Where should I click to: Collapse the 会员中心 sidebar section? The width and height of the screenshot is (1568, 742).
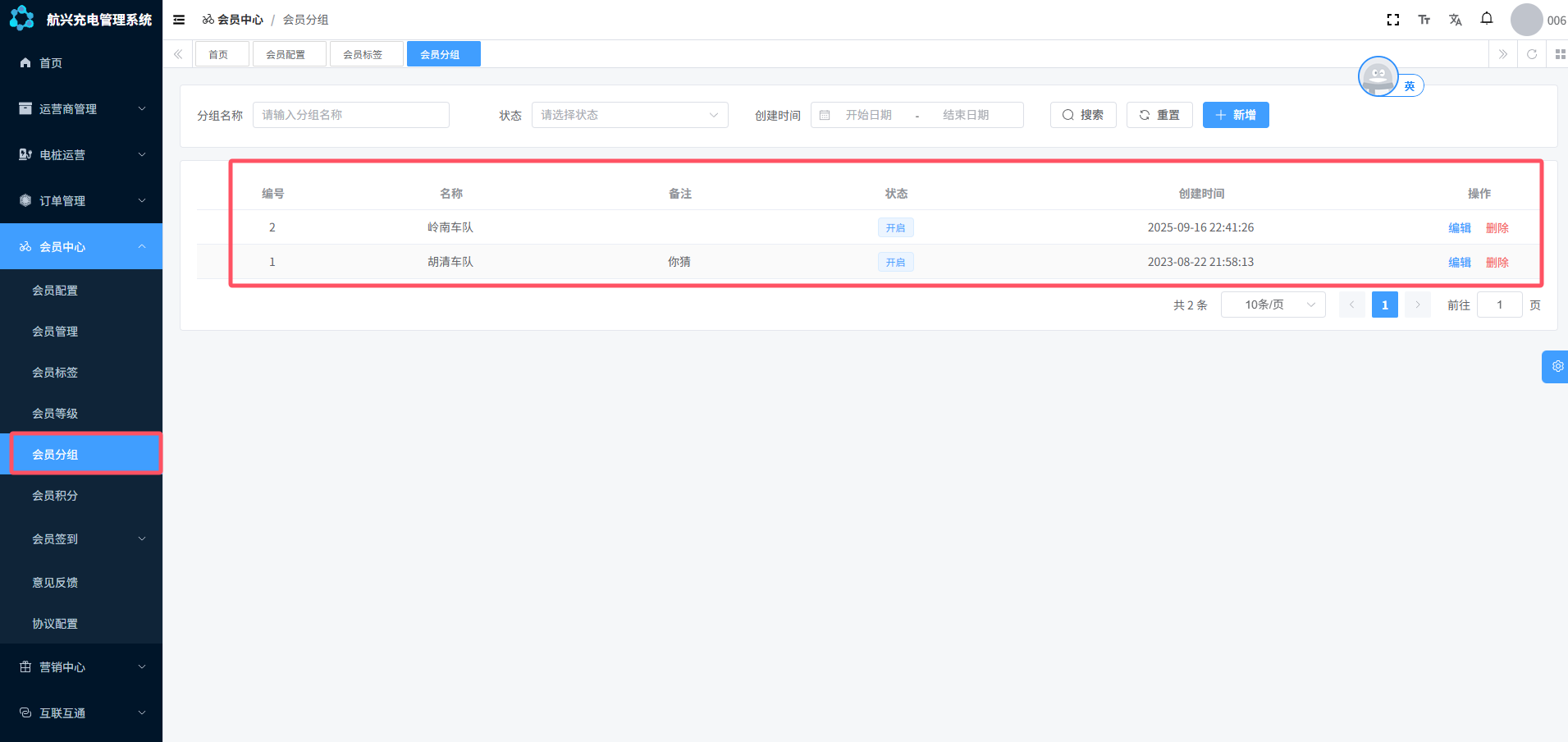coord(81,246)
